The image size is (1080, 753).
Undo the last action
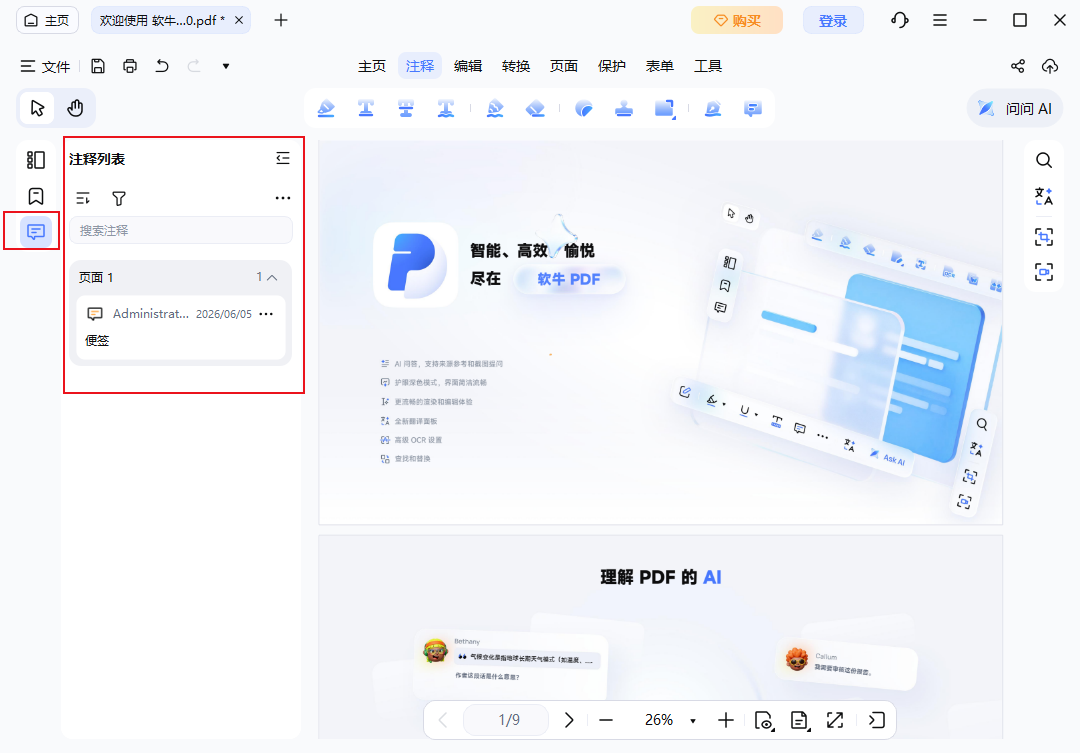click(162, 66)
